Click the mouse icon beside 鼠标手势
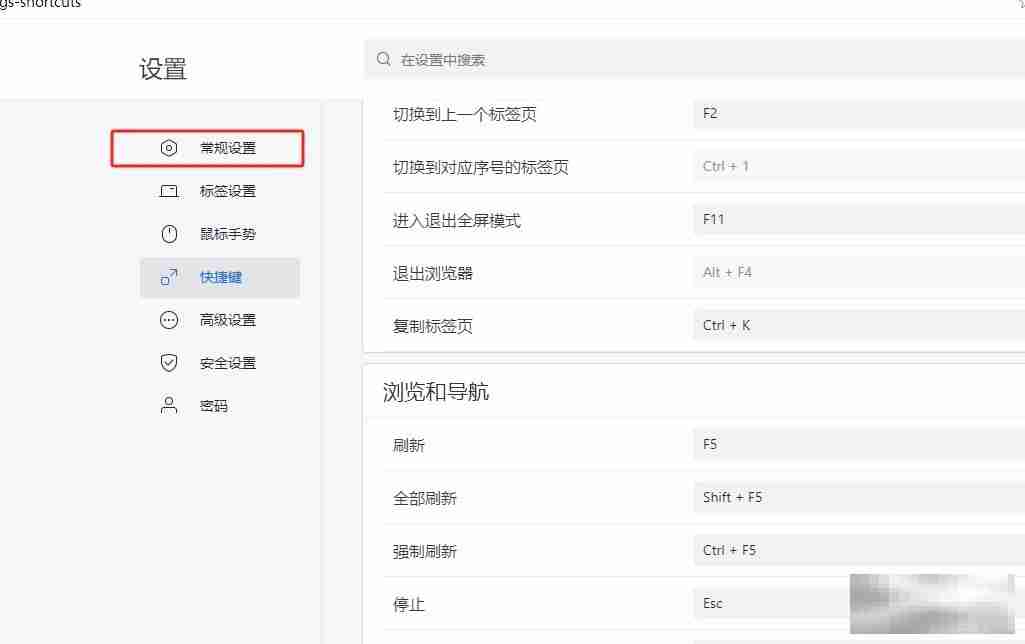 (x=169, y=234)
